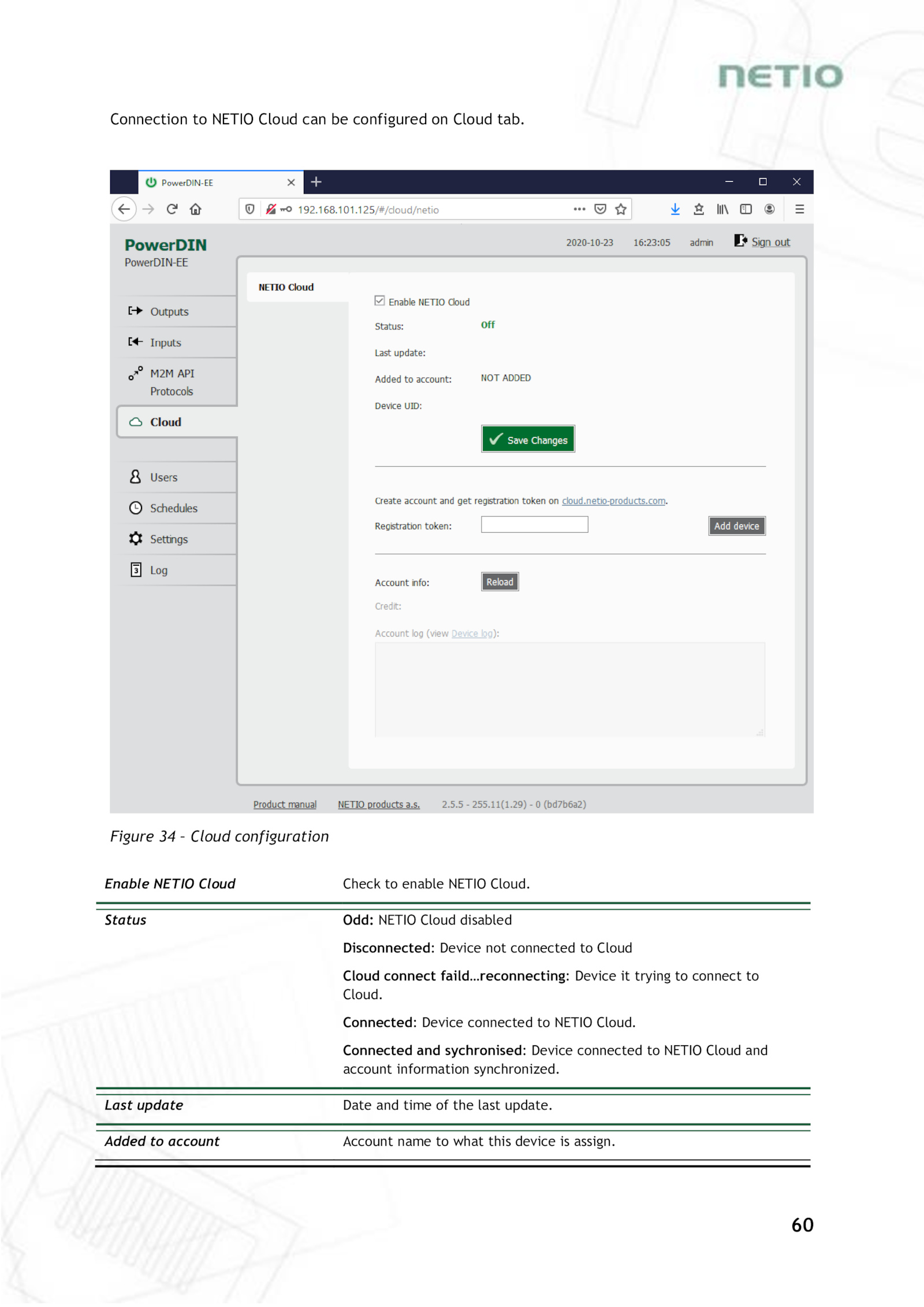Click the Add device button
Viewport: 924px width, 1307px height.
coord(736,526)
